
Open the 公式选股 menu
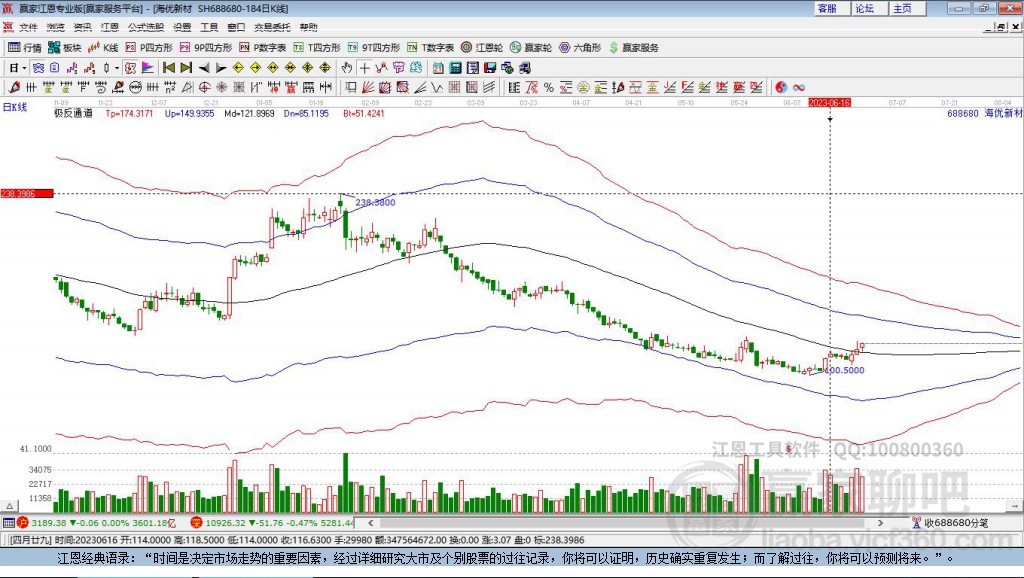coord(146,27)
